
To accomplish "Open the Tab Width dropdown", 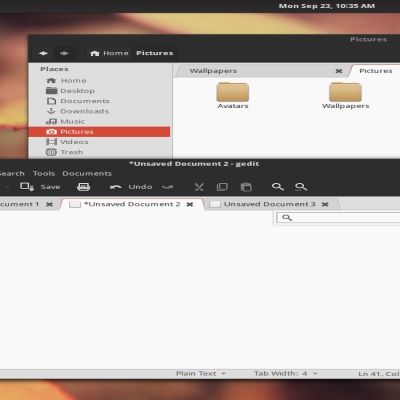I will pos(286,374).
